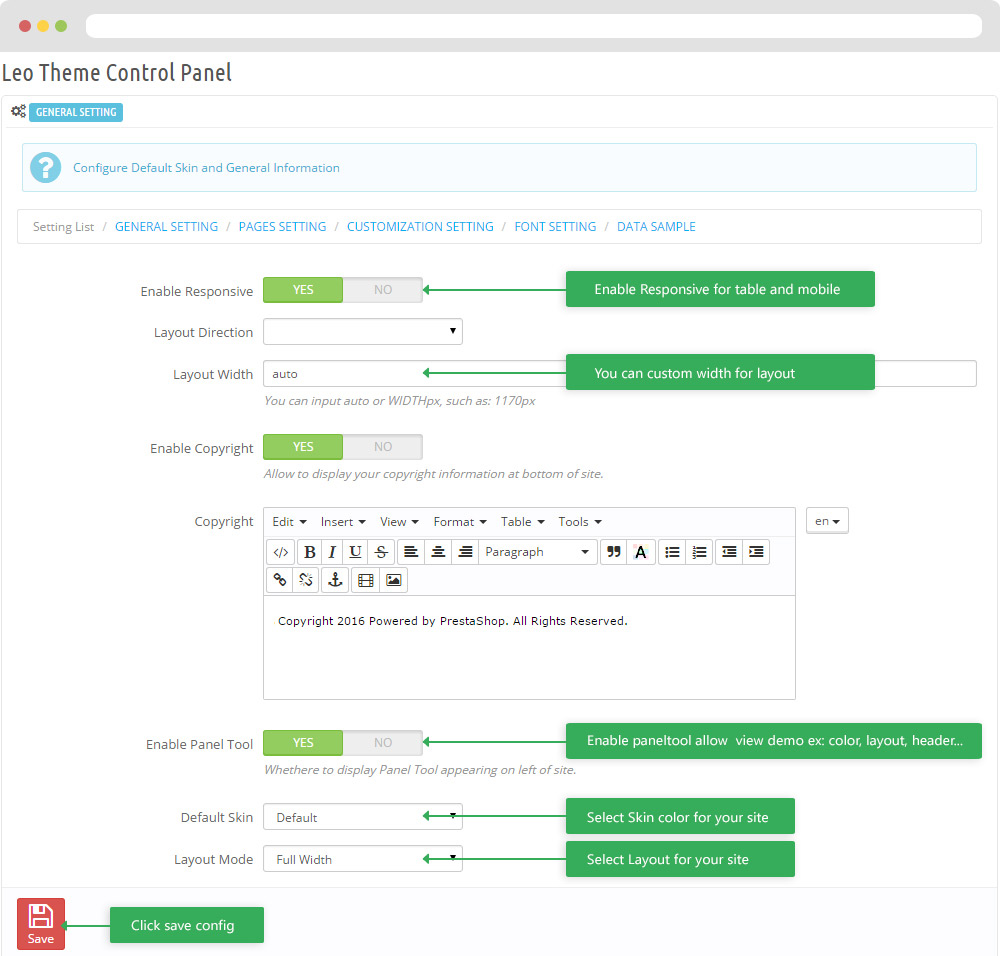Open the Table menu in the editor
Viewport: 1000px width, 956px height.
[522, 522]
